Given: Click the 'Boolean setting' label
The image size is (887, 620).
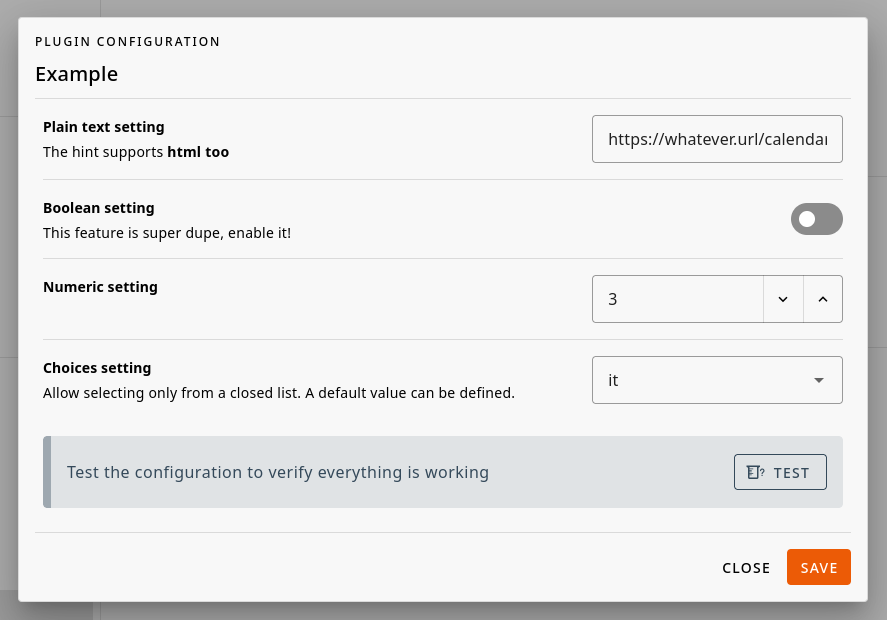Looking at the screenshot, I should coord(98,208).
